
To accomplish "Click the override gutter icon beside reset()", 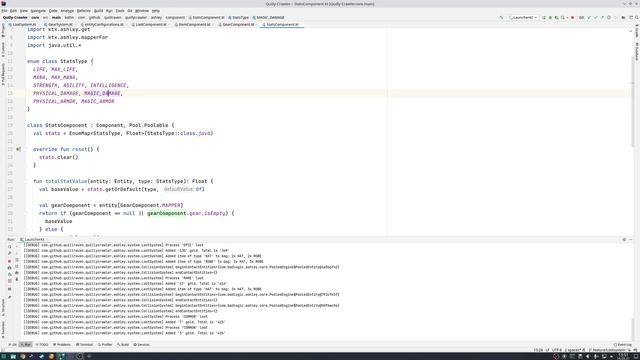I will tap(18, 149).
